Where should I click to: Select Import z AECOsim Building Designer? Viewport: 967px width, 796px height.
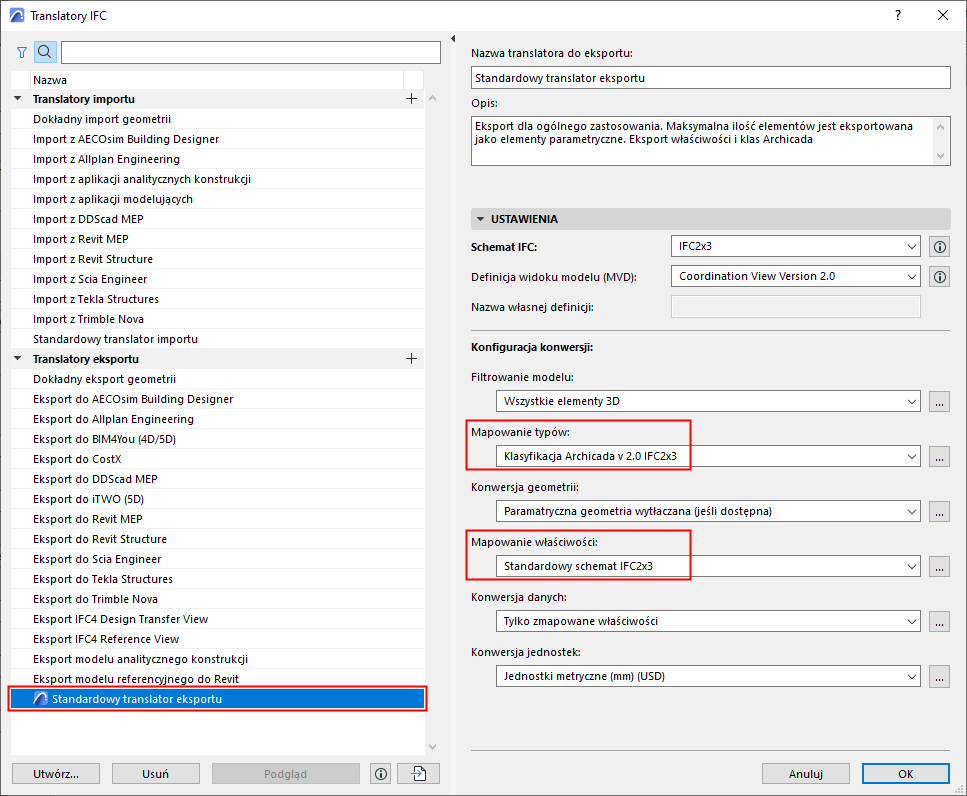[218, 139]
